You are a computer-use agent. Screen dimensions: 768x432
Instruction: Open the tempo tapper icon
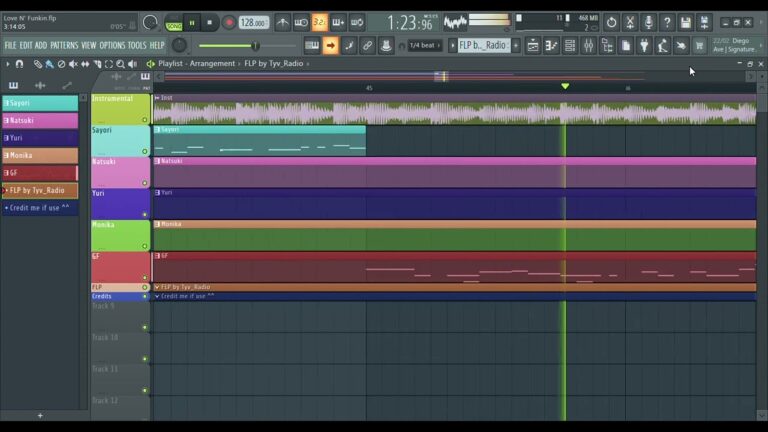click(x=663, y=46)
